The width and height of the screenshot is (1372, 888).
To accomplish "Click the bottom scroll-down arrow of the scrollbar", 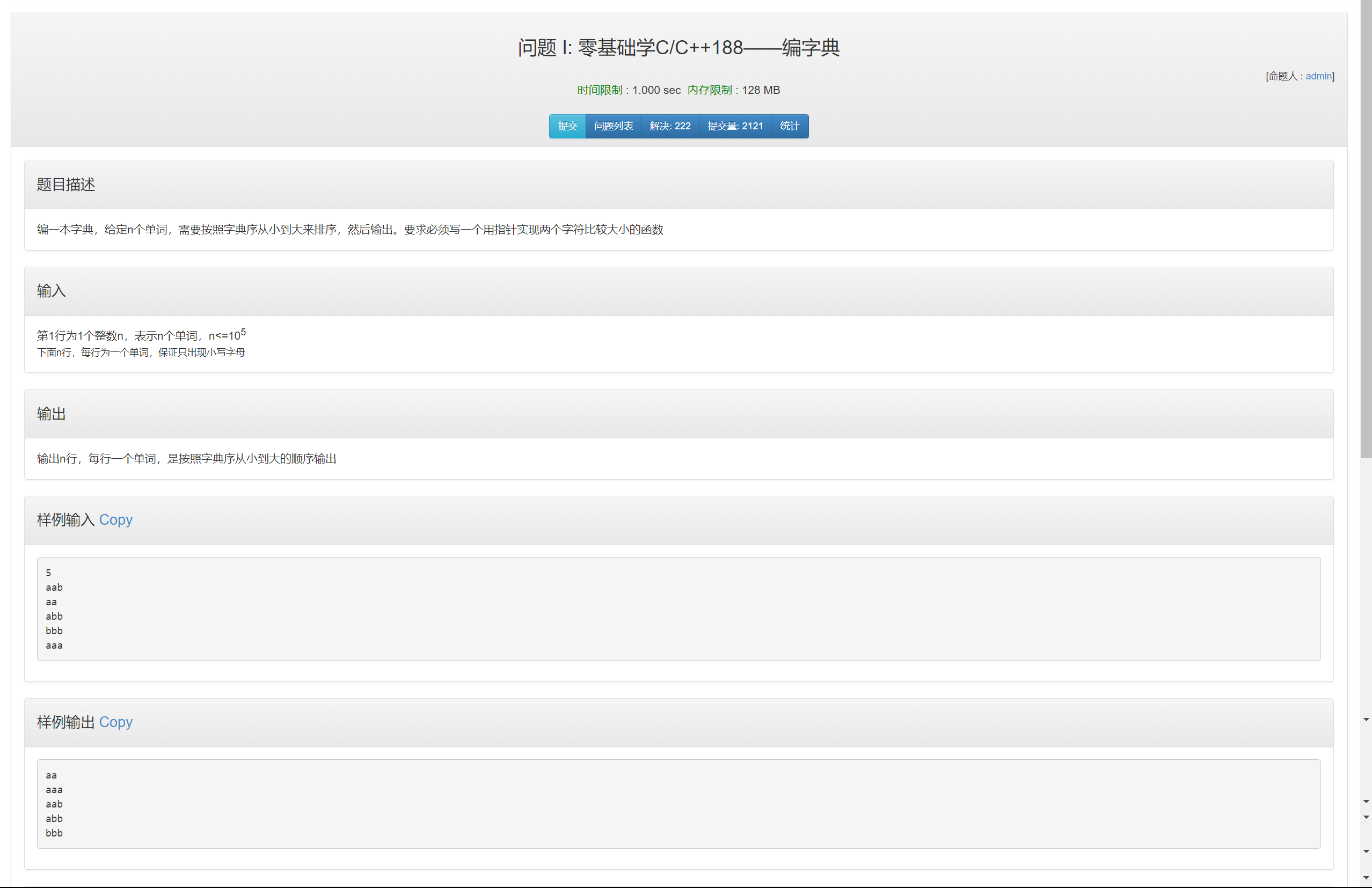I will click(1366, 878).
